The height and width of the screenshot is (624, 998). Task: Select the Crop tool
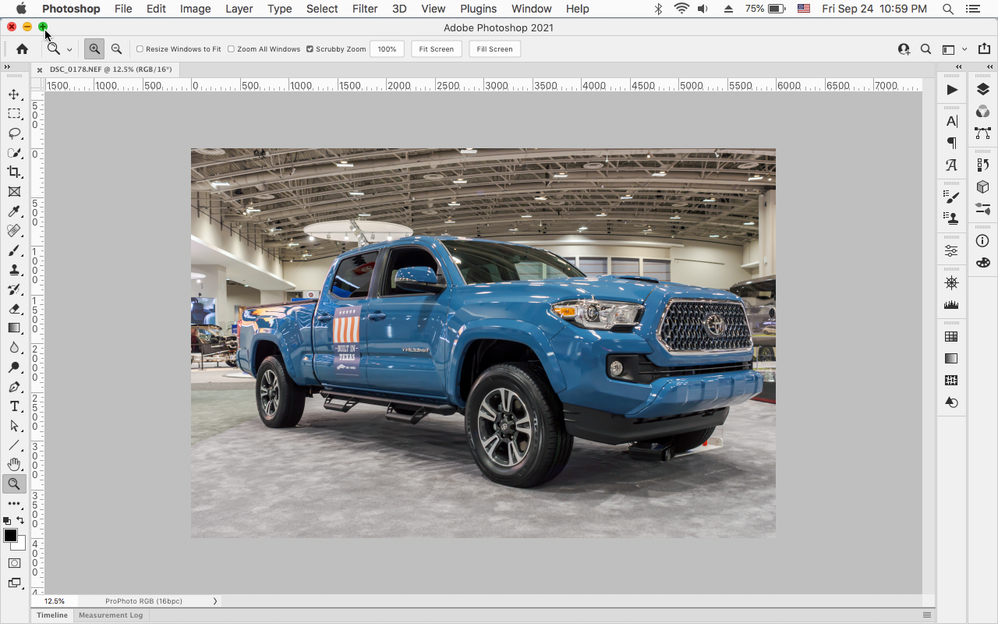click(x=14, y=172)
